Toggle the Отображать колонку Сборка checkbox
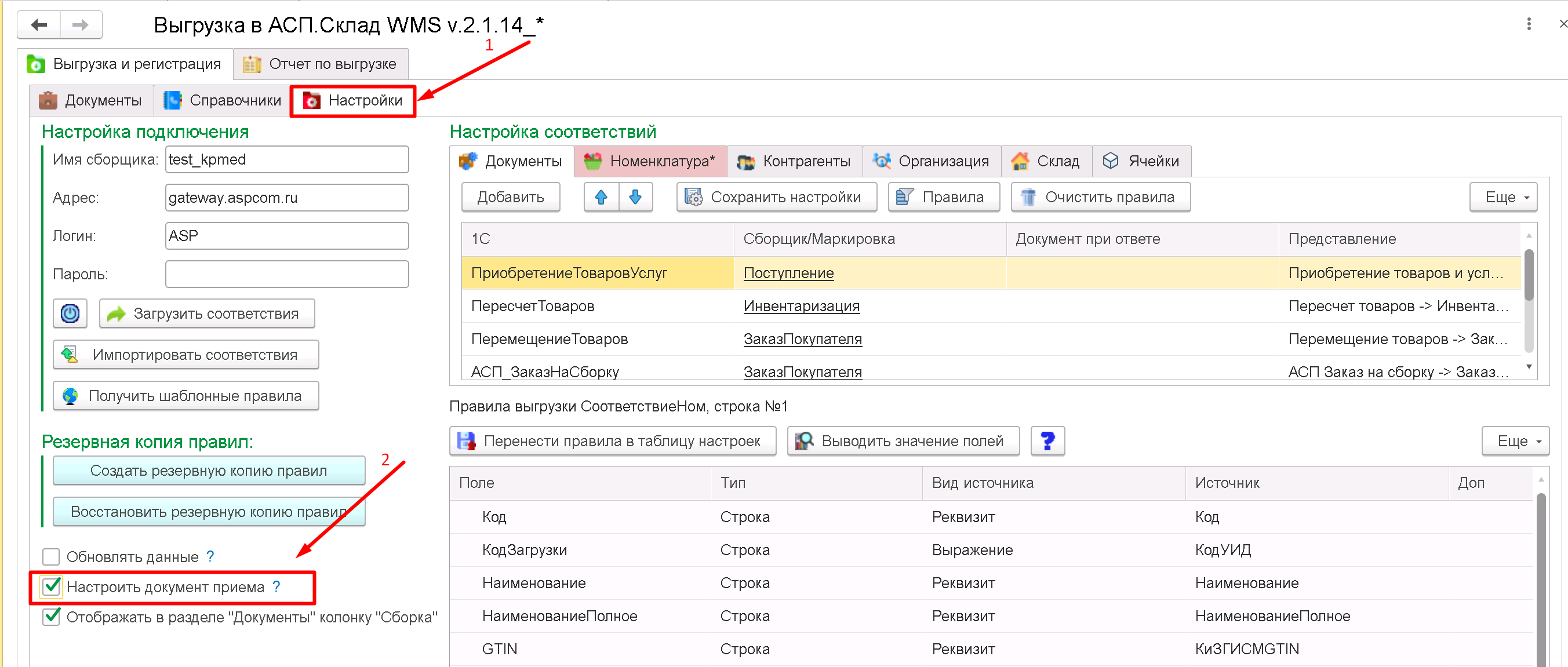 [x=51, y=617]
